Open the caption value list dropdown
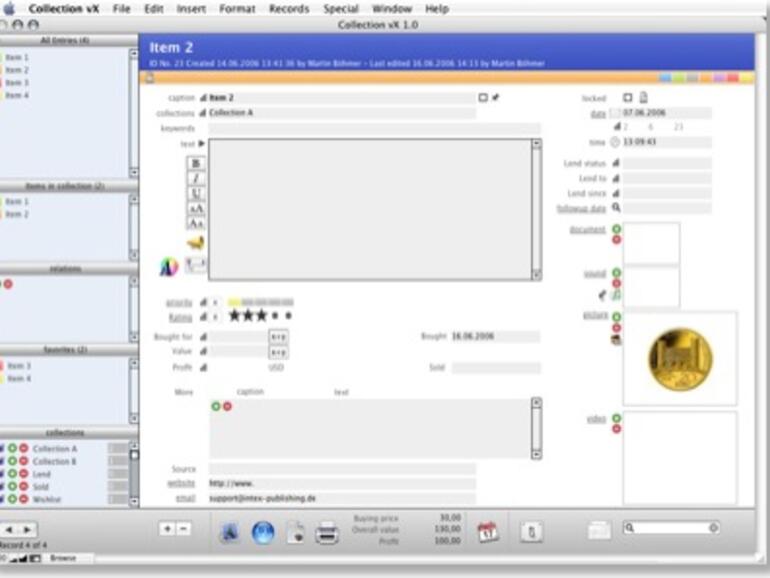 [x=203, y=98]
